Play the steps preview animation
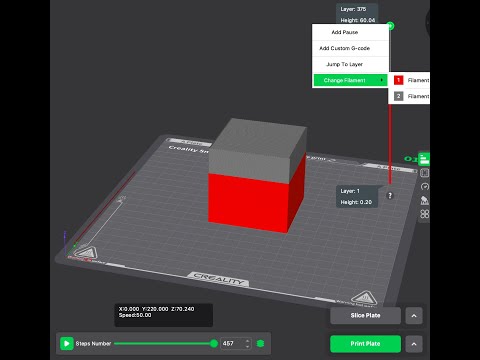 [67, 343]
